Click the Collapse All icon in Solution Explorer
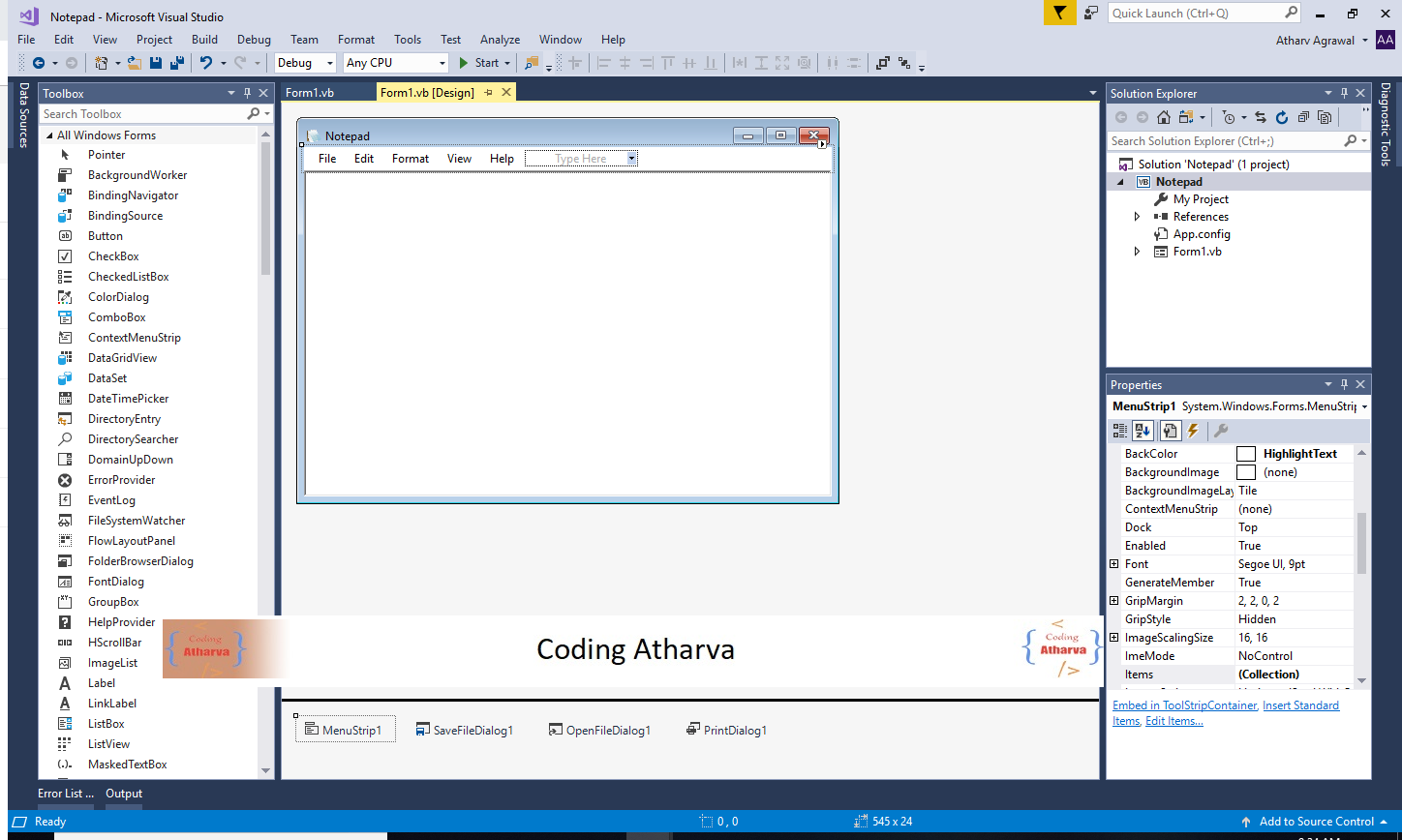1402x840 pixels. 1303,117
